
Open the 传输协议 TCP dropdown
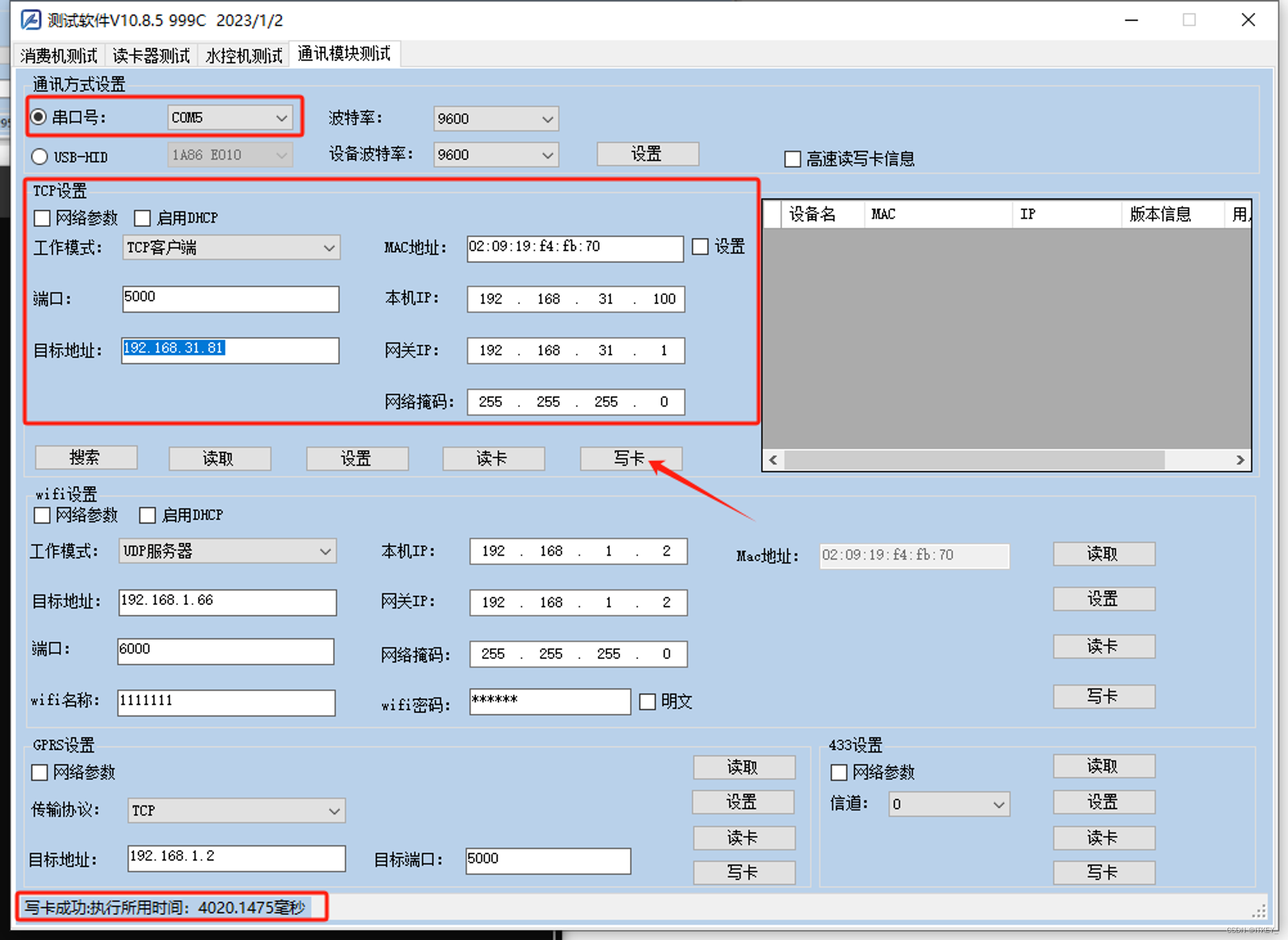click(x=236, y=811)
